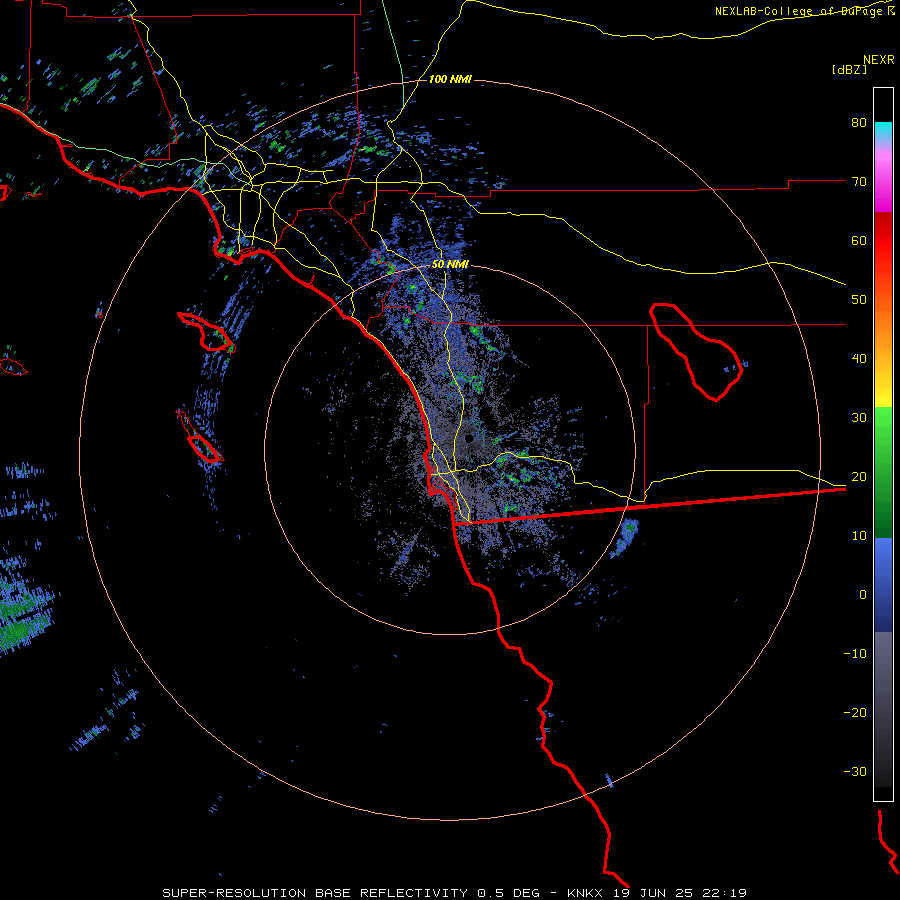
Task: Click the -20 dBZ scale value
Action: tap(855, 713)
